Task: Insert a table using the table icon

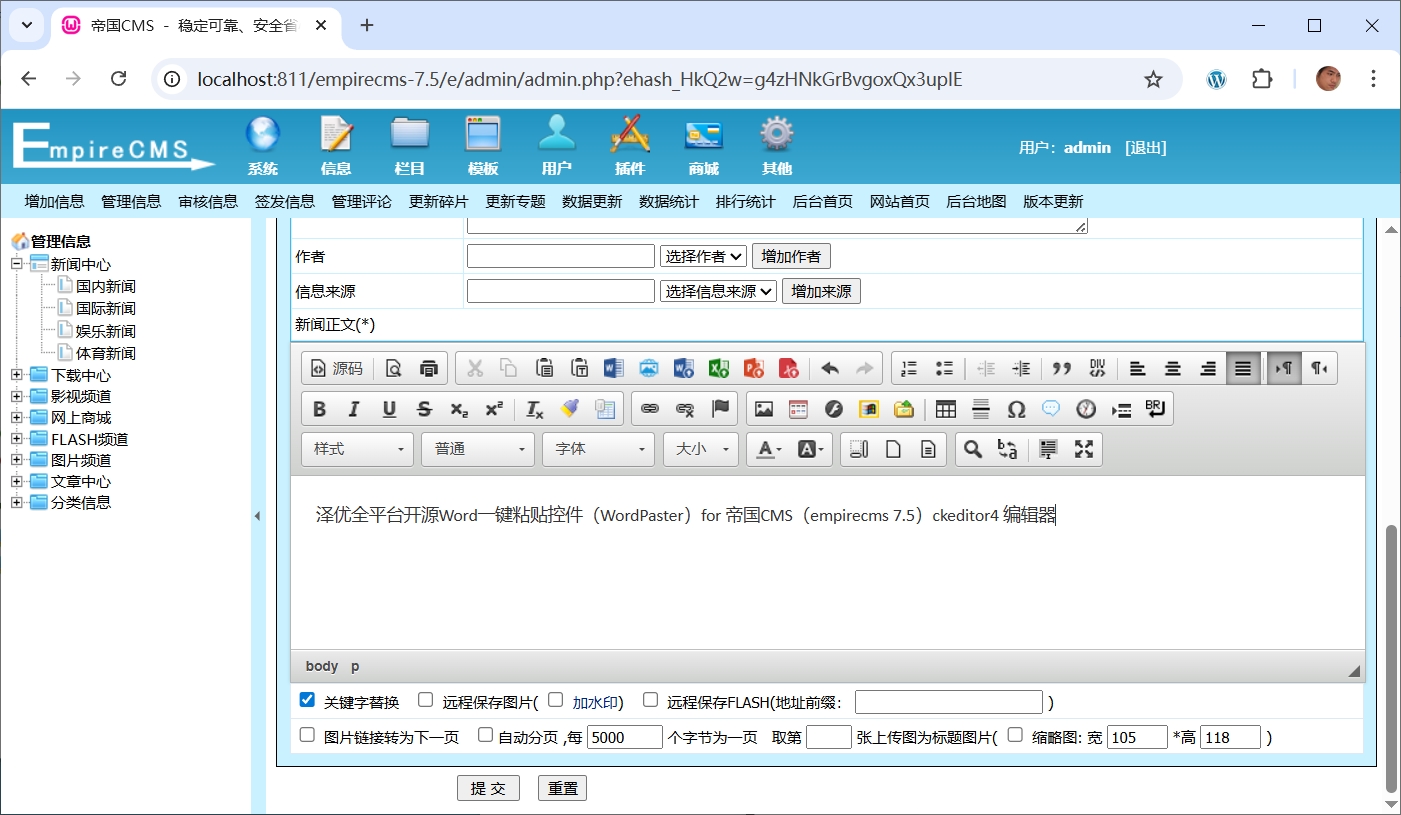Action: coord(945,409)
